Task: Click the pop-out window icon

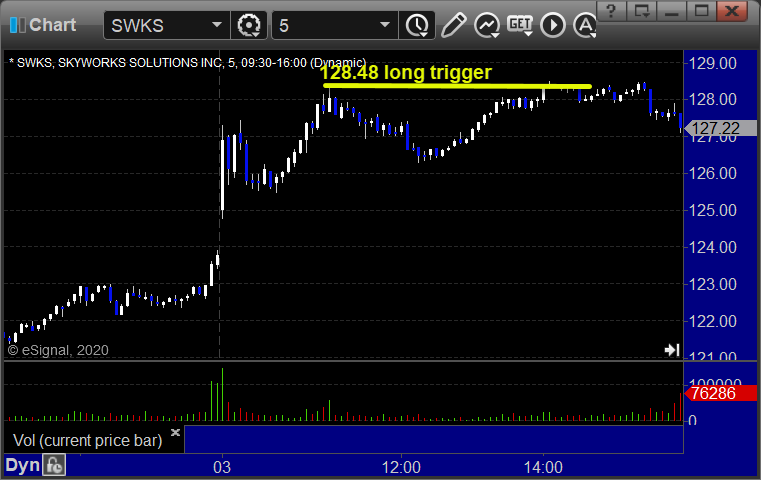Action: [x=642, y=10]
